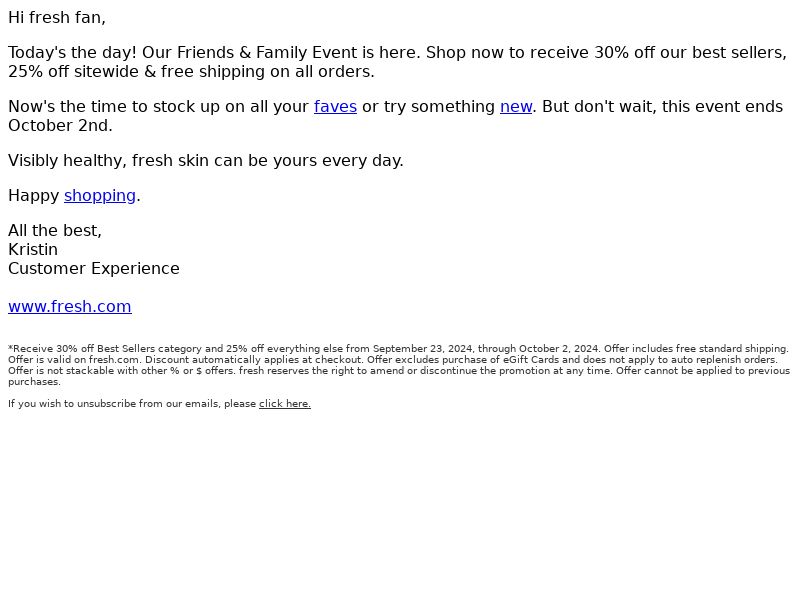Click the word 'Happy' before shopping link
This screenshot has height=600, width=800.
point(34,195)
